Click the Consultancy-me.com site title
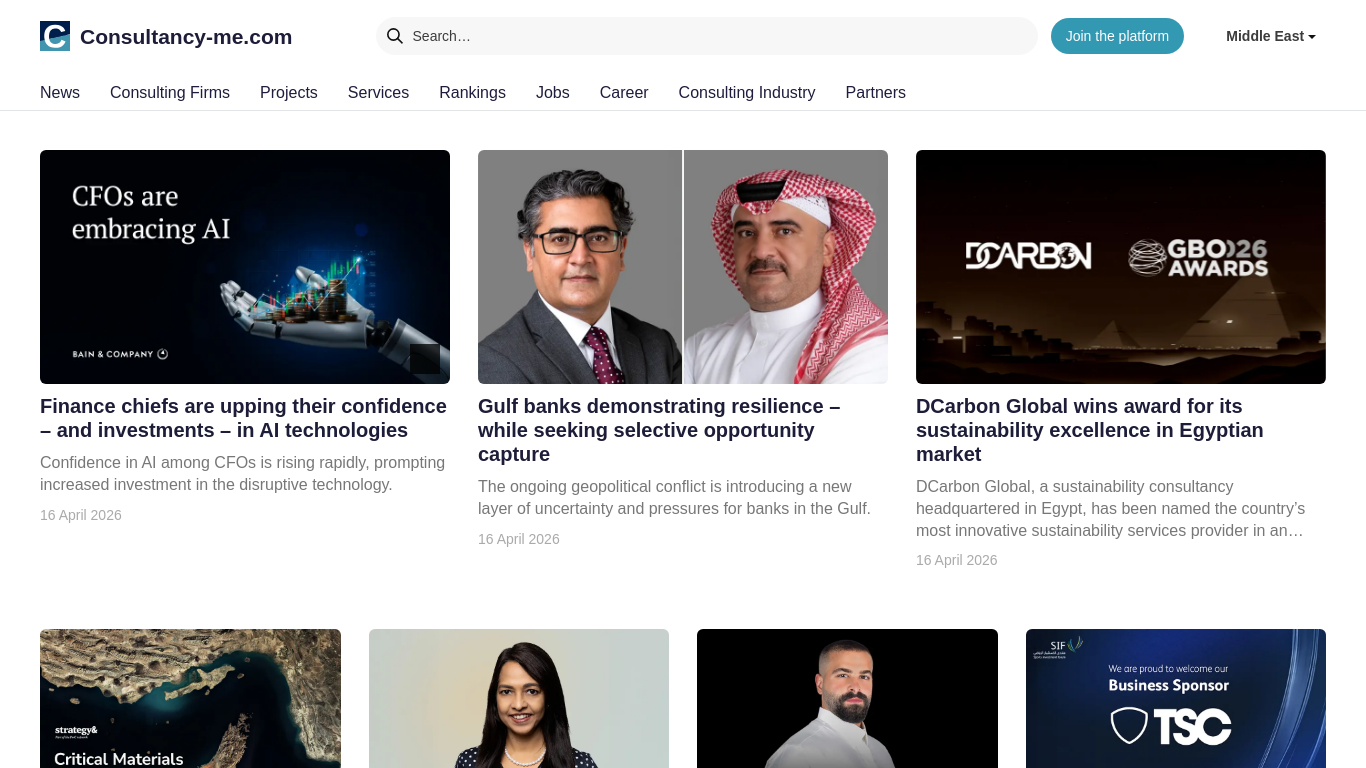This screenshot has width=1366, height=768. point(186,37)
